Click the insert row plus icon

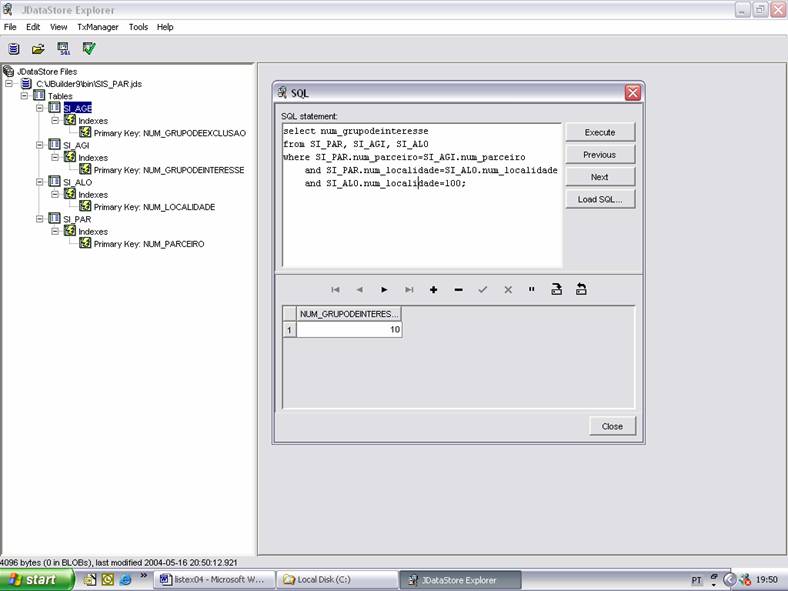[x=433, y=289]
